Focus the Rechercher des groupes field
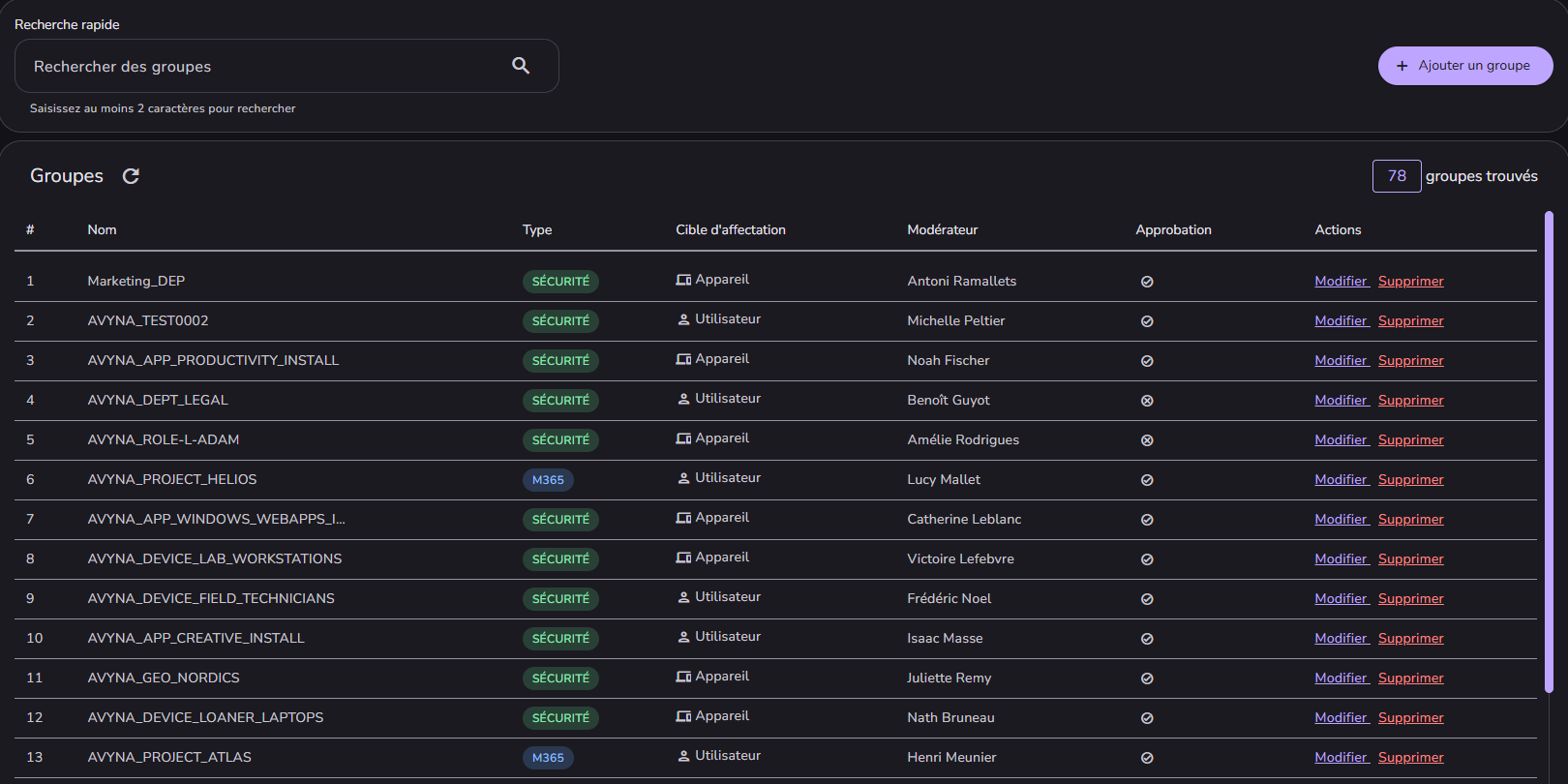1568x784 pixels. click(x=286, y=66)
